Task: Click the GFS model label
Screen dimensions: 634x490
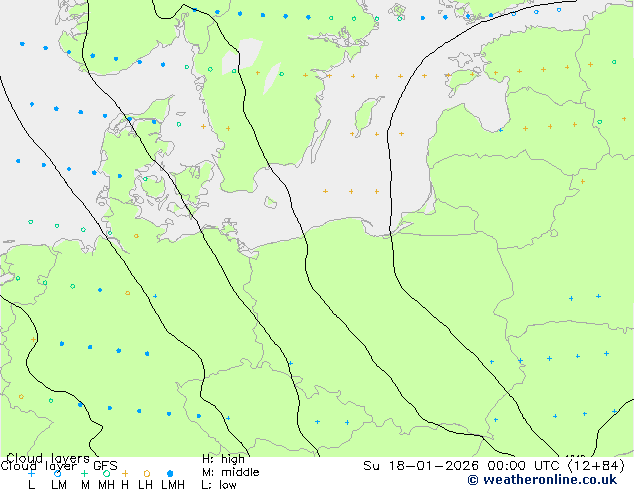Action: (105, 466)
